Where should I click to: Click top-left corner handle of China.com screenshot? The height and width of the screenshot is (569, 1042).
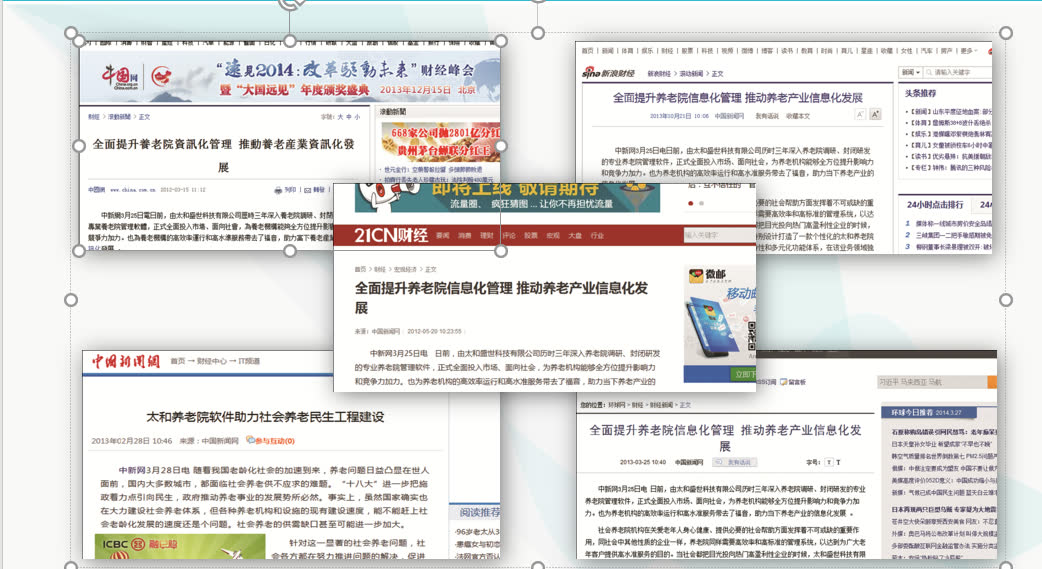pos(79,41)
